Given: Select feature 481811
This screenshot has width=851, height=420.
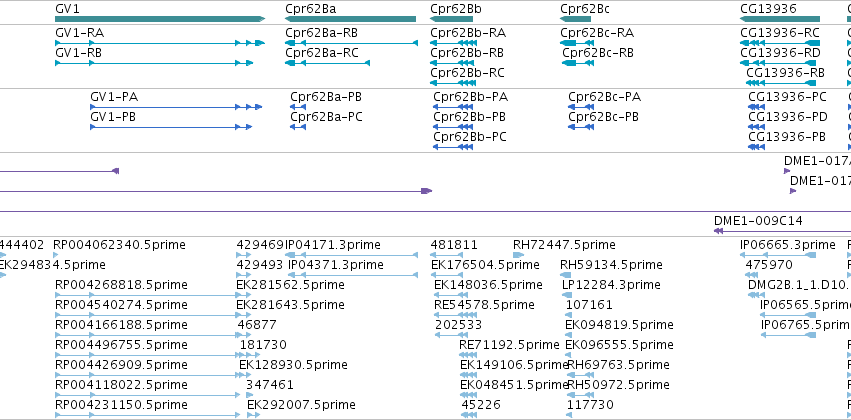Looking at the screenshot, I should coord(454,245).
